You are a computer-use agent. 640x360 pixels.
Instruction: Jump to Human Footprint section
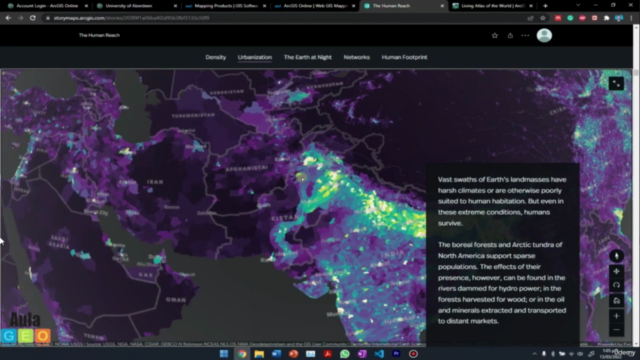404,57
